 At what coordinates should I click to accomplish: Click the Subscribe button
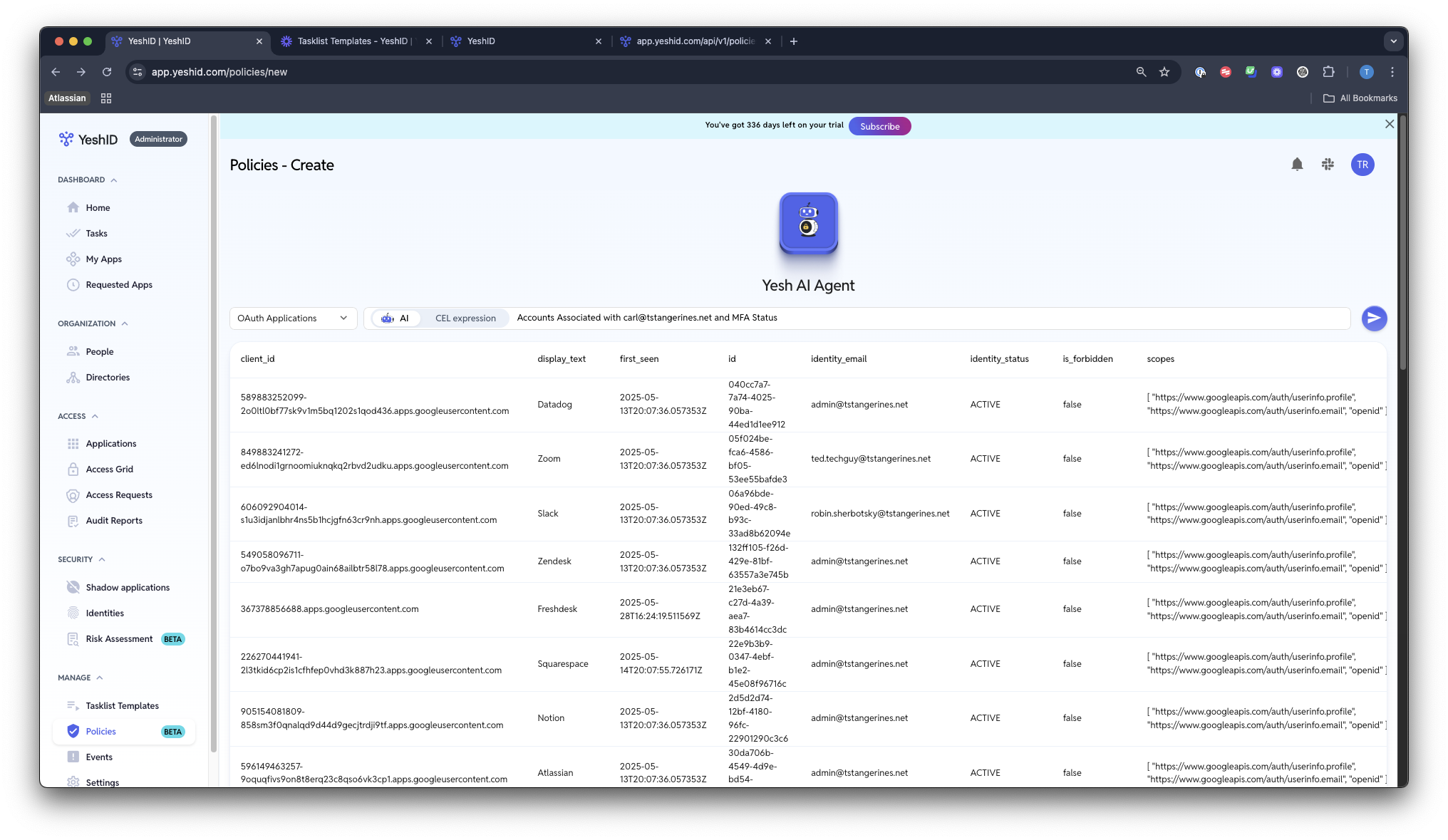click(879, 126)
